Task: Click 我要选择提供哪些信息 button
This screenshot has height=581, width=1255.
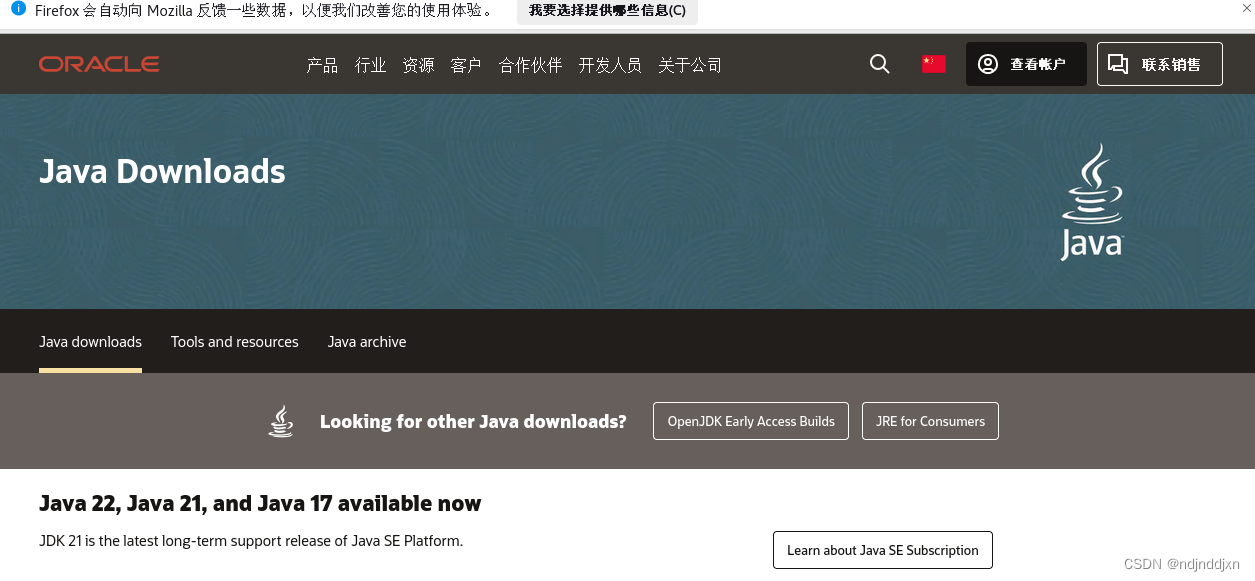Action: 607,11
